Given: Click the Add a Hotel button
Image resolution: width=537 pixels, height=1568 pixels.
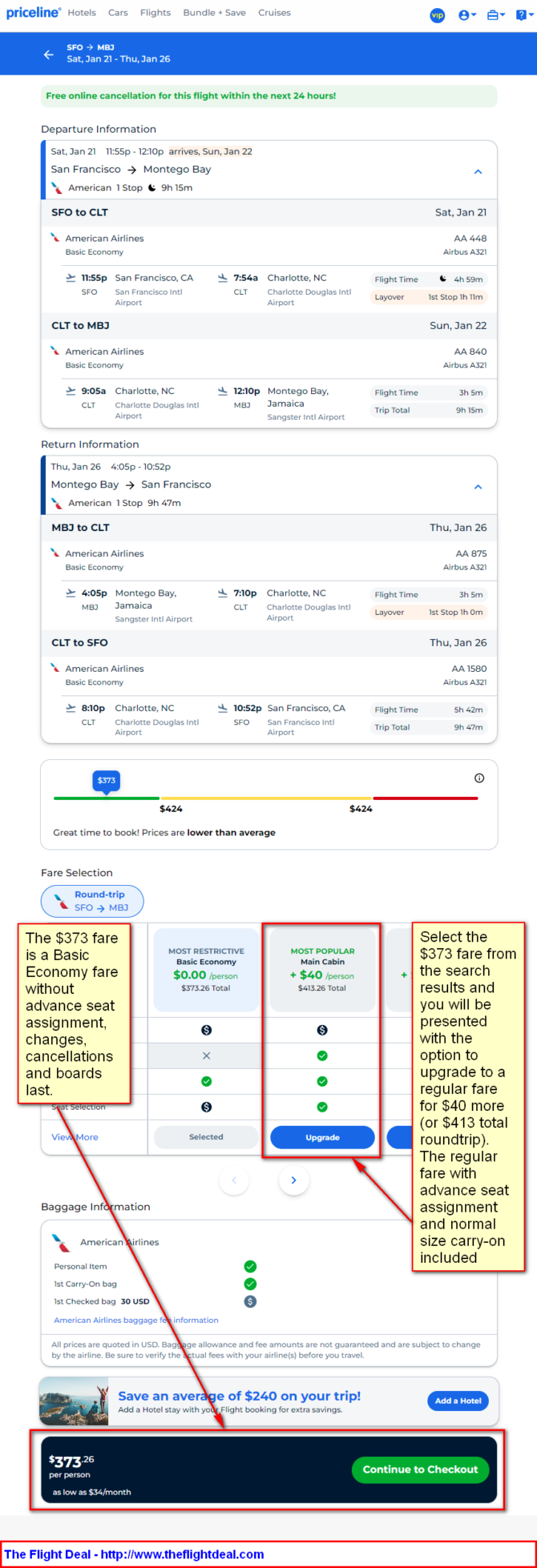Looking at the screenshot, I should pos(458,1401).
